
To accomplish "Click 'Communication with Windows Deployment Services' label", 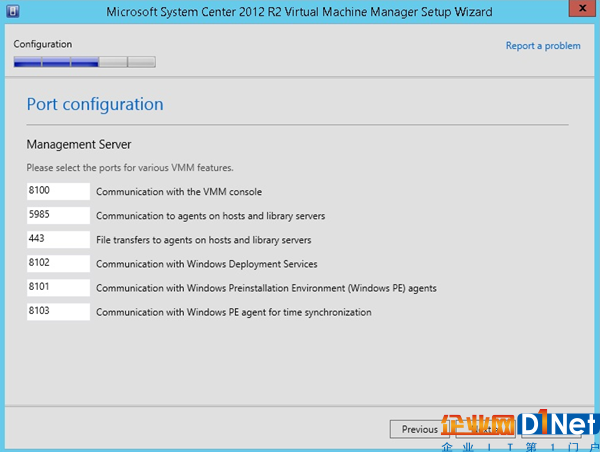I will click(x=207, y=264).
